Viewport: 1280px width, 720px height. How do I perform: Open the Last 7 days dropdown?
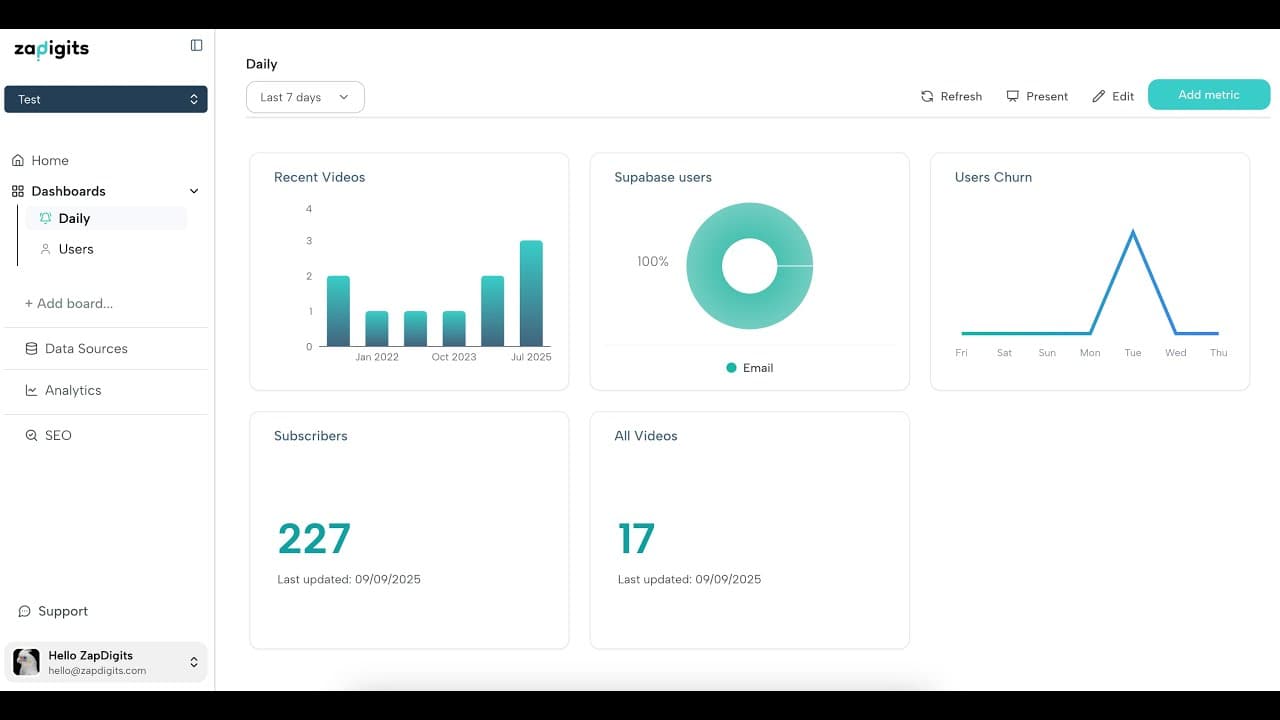[x=305, y=97]
